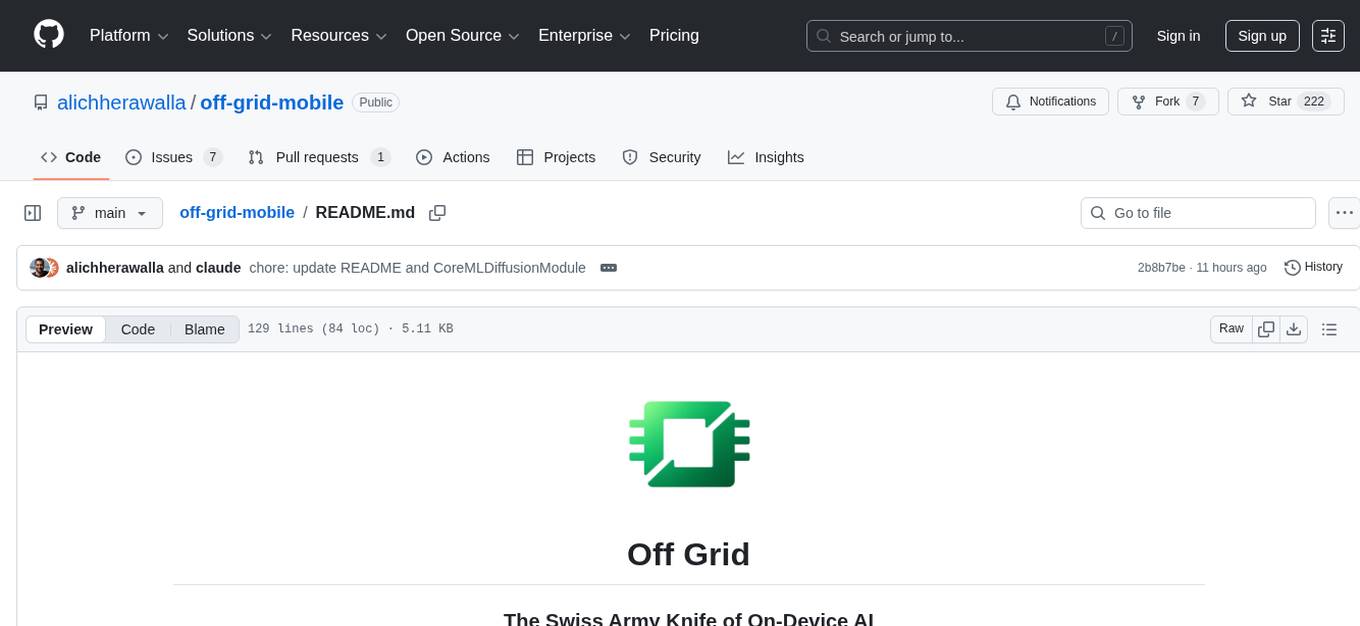Expand the commit message details
This screenshot has width=1360, height=626.
(608, 267)
